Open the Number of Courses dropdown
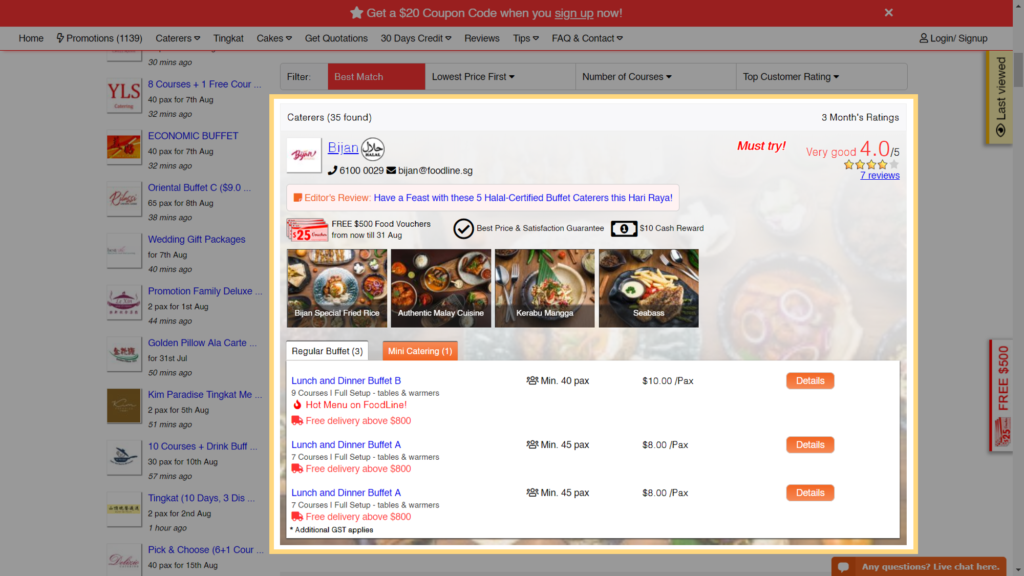This screenshot has width=1024, height=576. [x=626, y=77]
